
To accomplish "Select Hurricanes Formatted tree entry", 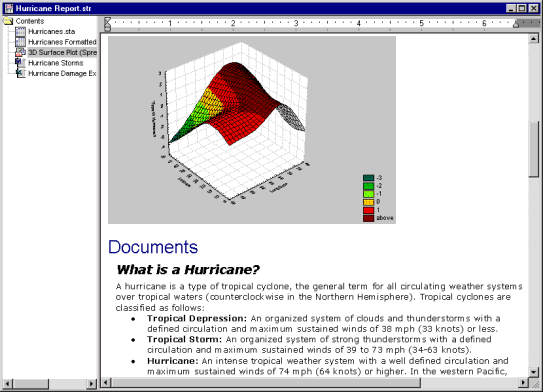I will coord(62,42).
